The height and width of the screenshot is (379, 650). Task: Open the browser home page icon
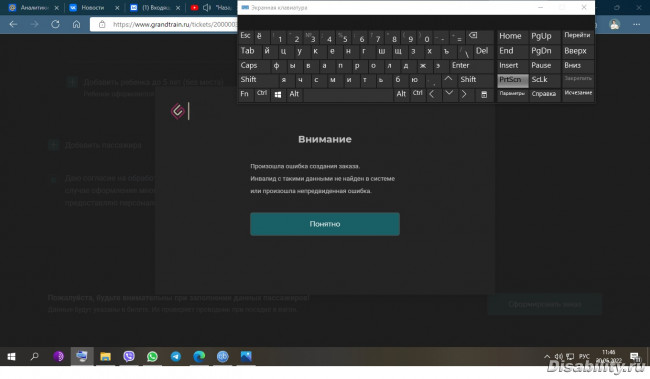pos(76,24)
